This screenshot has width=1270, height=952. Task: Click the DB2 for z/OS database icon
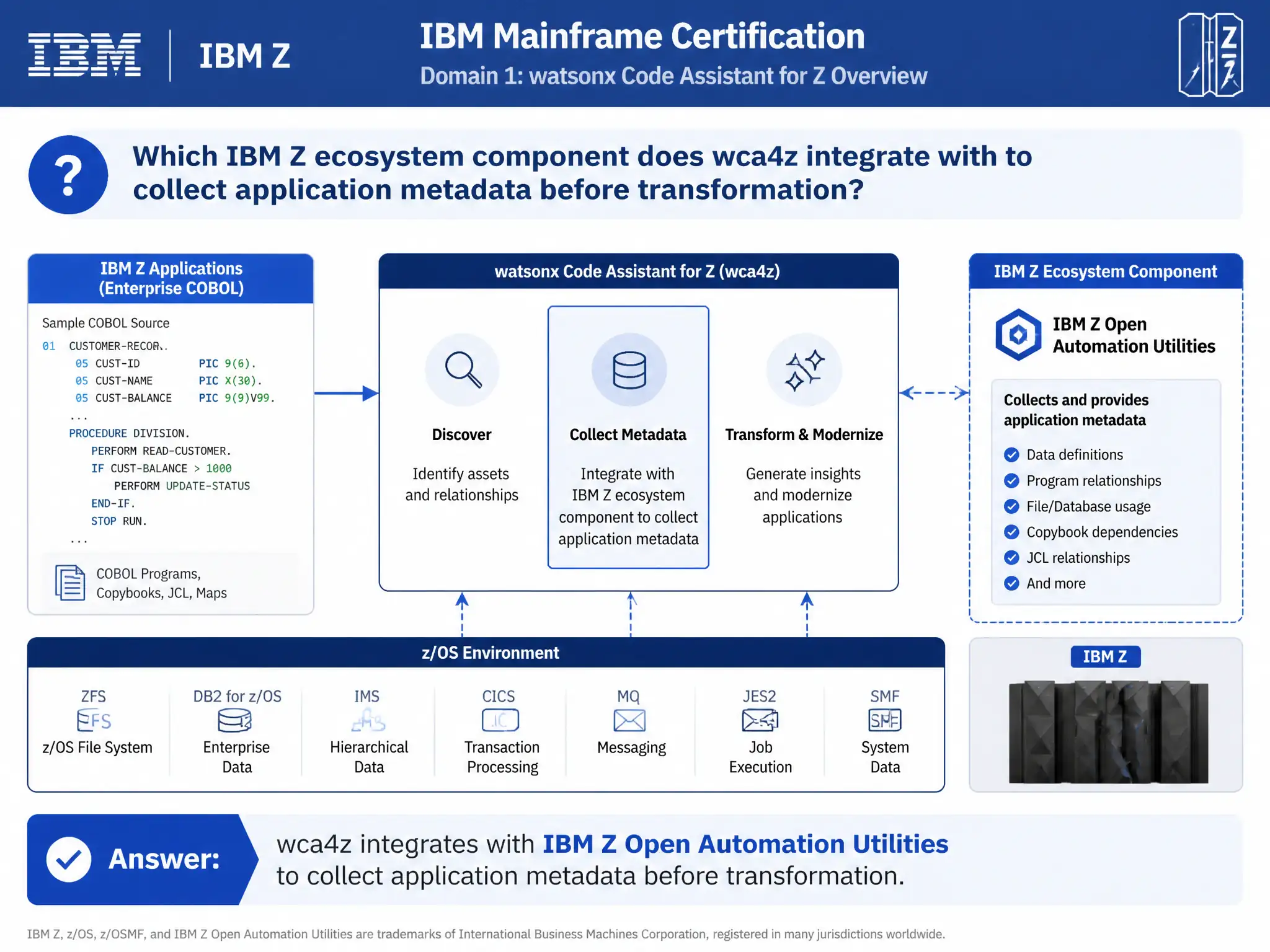point(235,721)
